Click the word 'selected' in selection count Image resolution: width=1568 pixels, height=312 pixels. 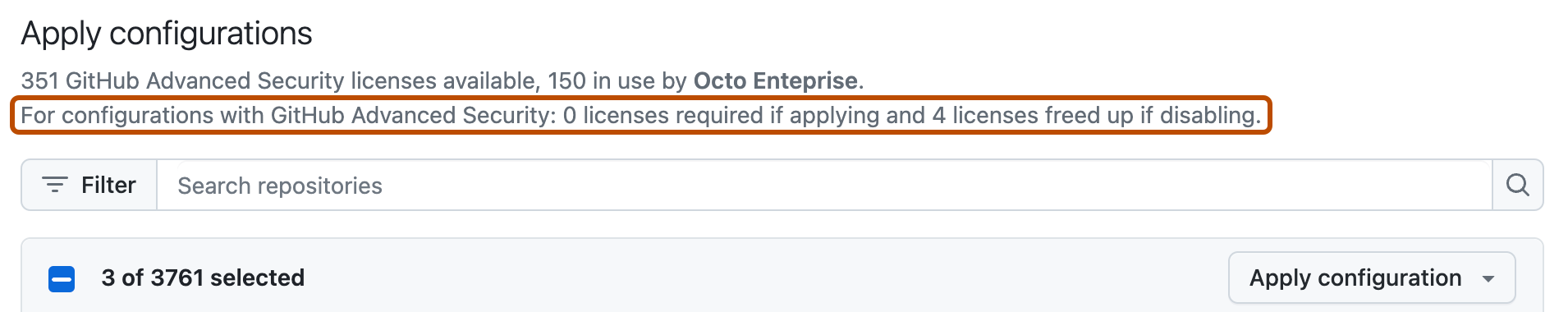tap(258, 278)
